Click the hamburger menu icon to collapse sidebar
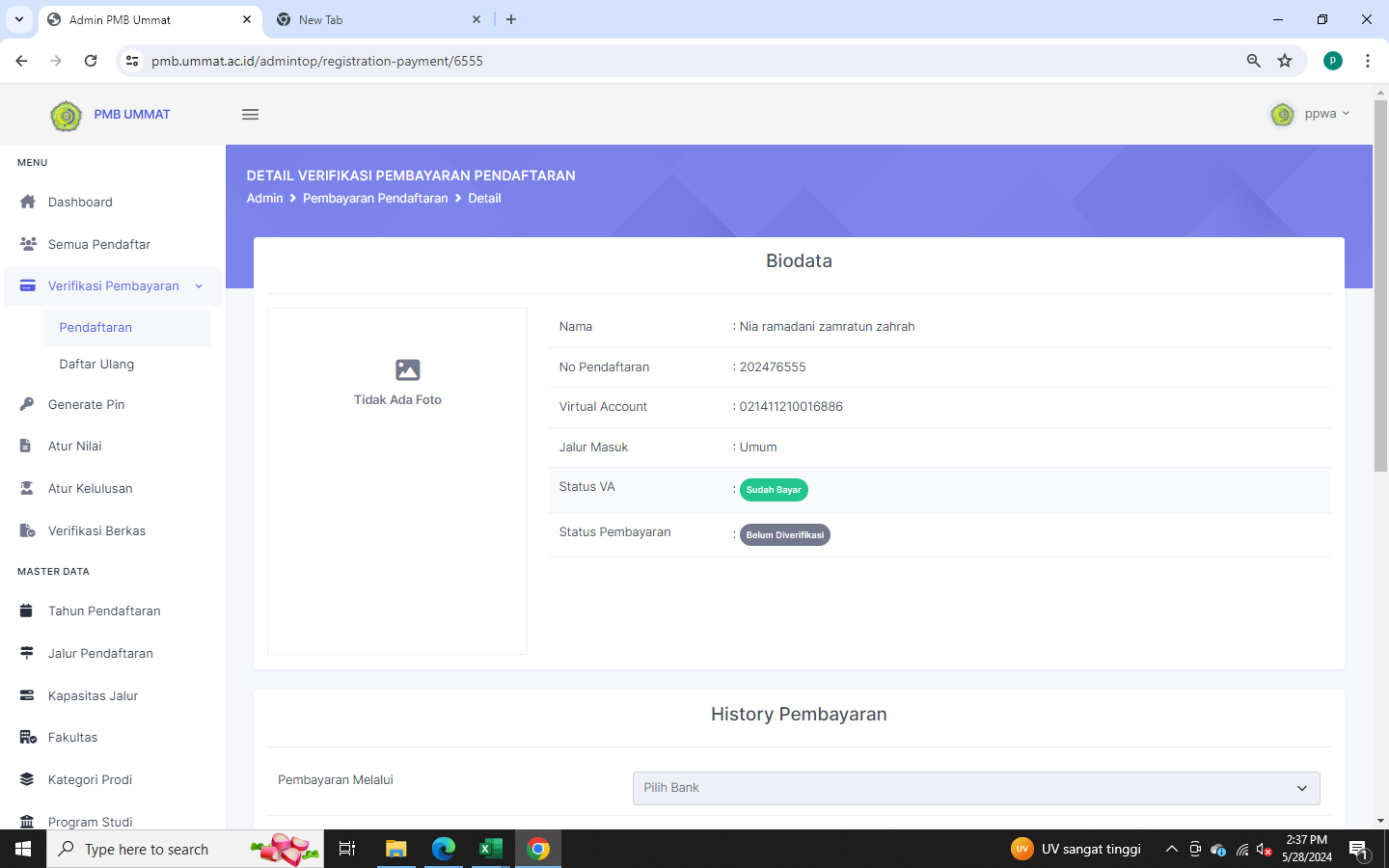The width and height of the screenshot is (1389, 868). tap(250, 115)
